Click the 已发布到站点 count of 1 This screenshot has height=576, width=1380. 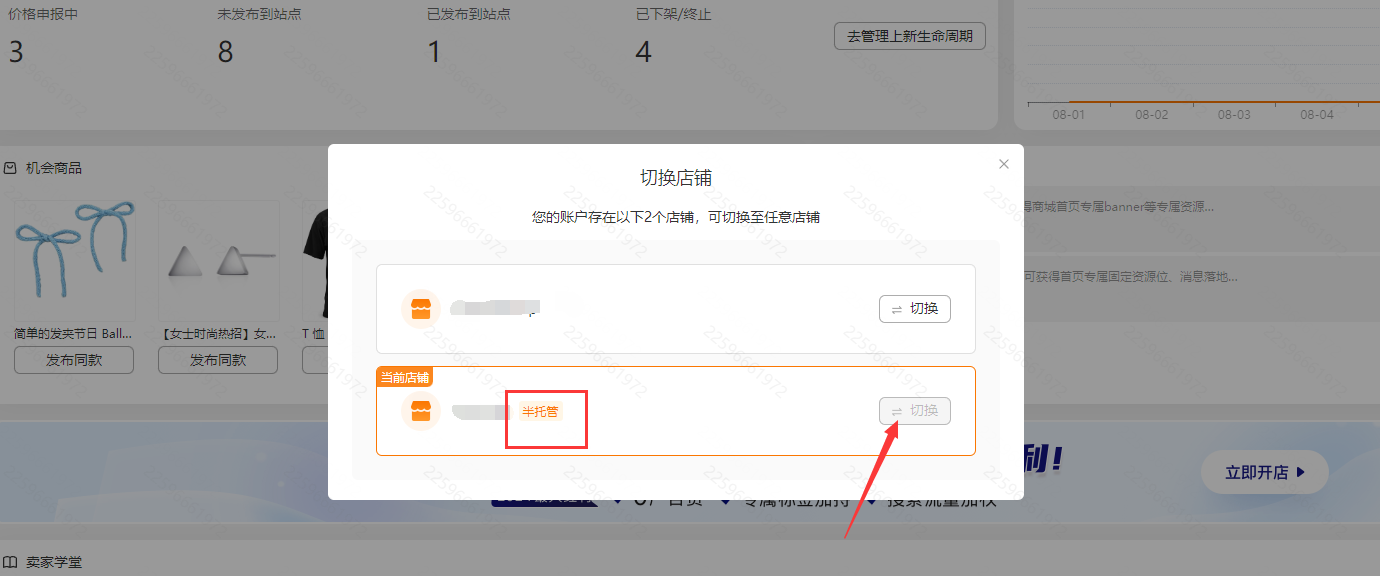pos(434,52)
